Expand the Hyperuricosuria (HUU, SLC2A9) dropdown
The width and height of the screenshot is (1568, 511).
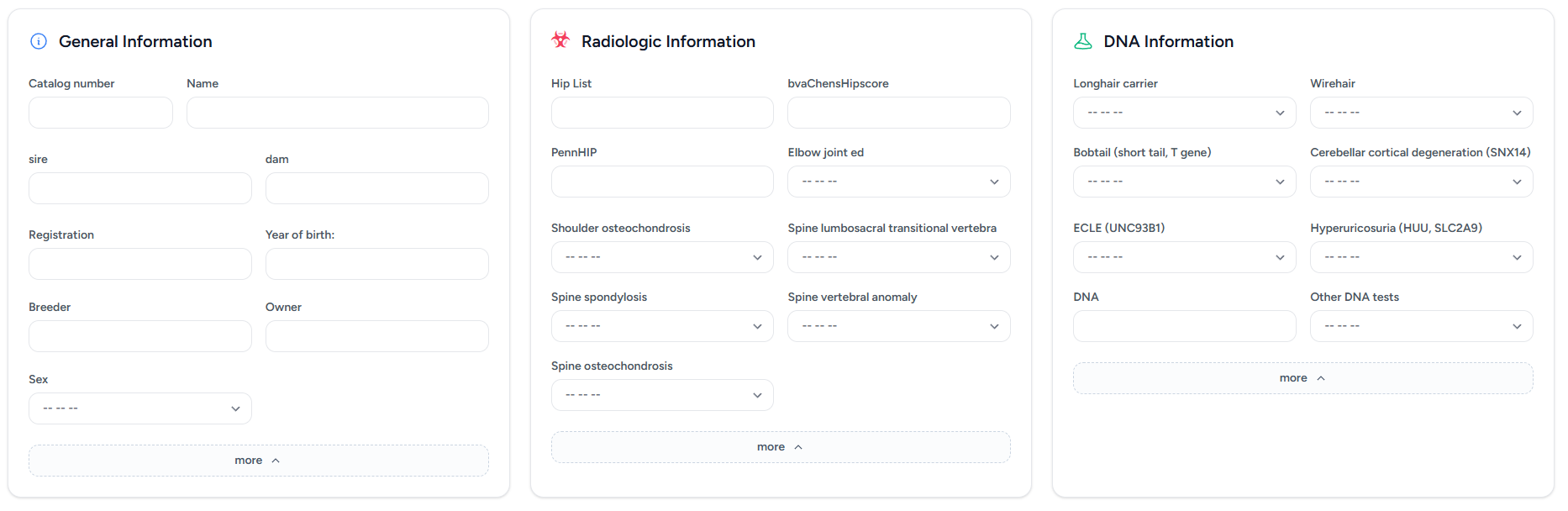tap(1421, 257)
